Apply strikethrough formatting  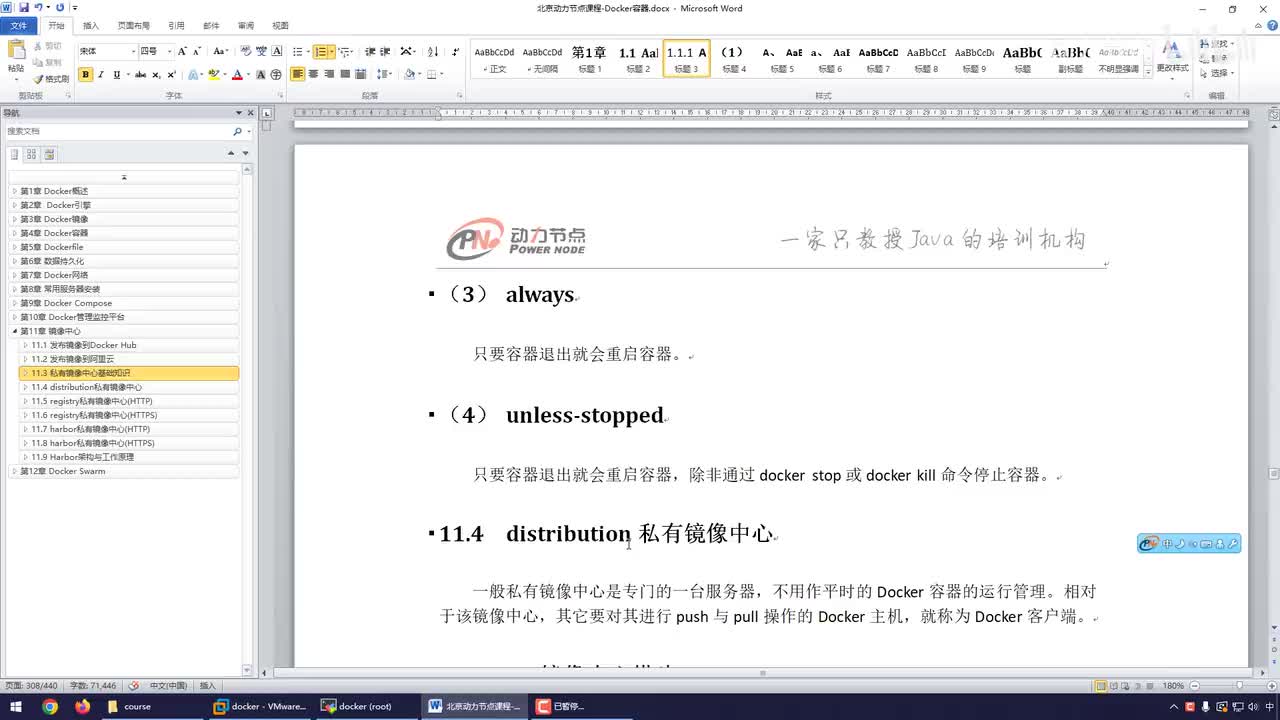140,75
